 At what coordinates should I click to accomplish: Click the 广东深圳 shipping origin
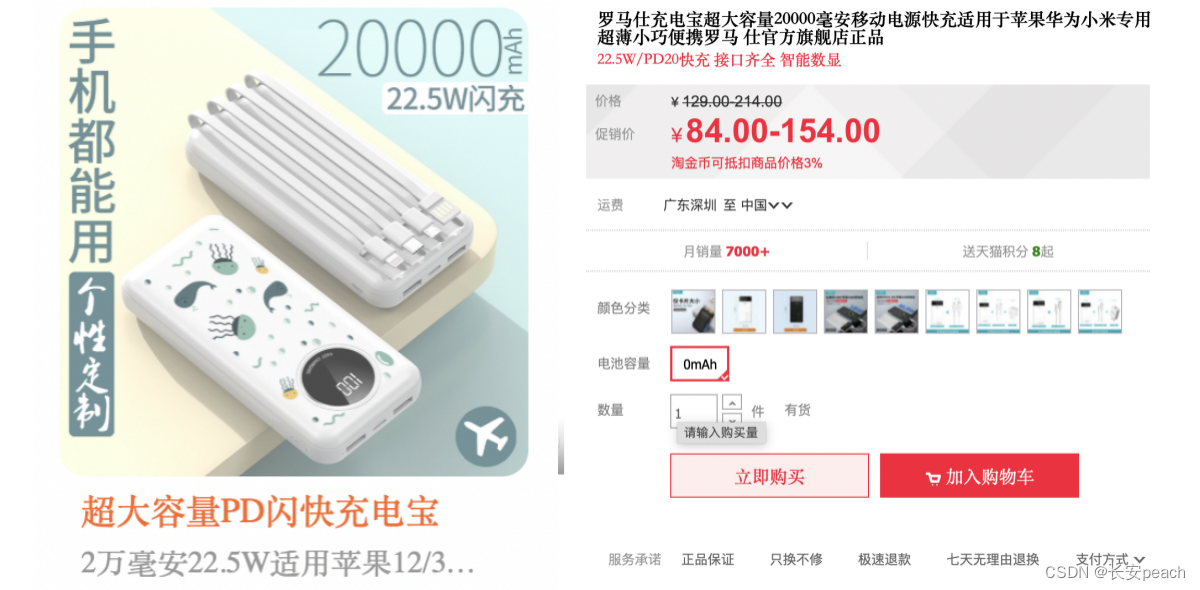[690, 205]
